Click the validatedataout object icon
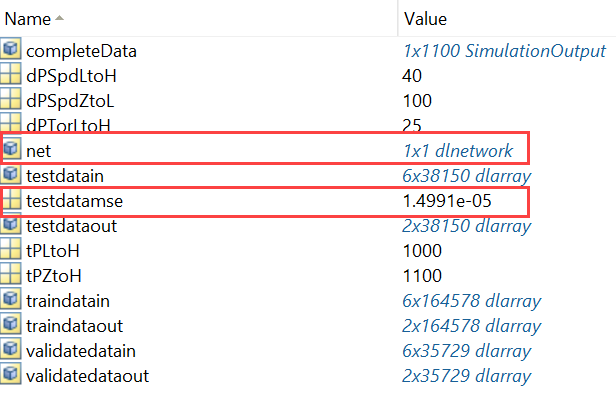 point(11,374)
